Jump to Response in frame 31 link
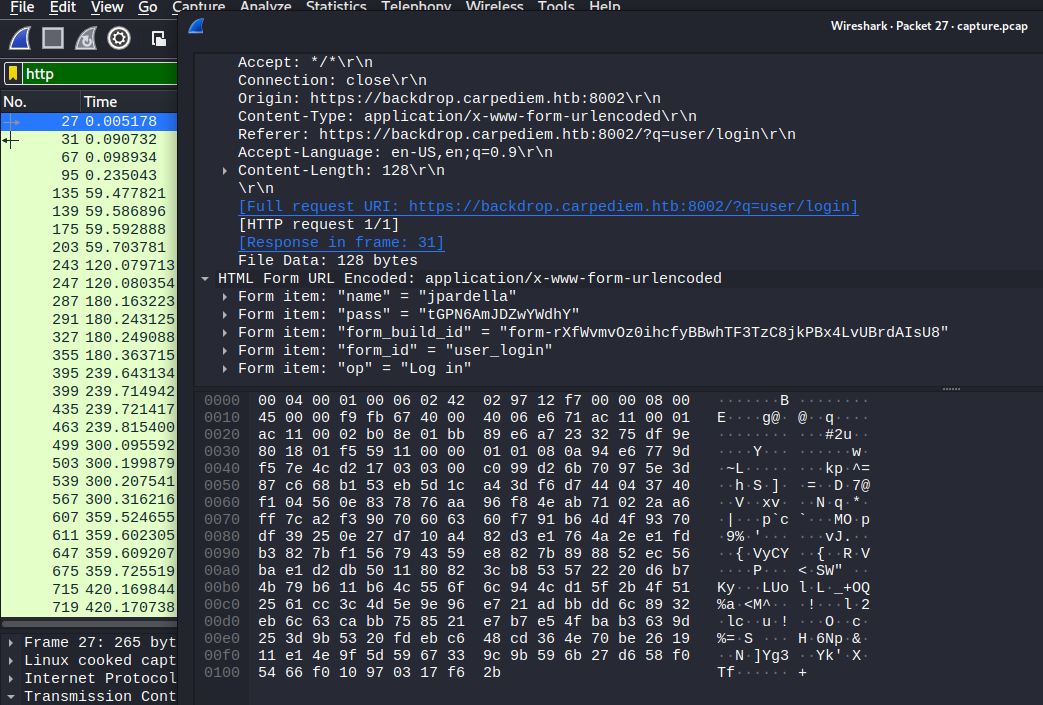1043x705 pixels. [x=340, y=243]
